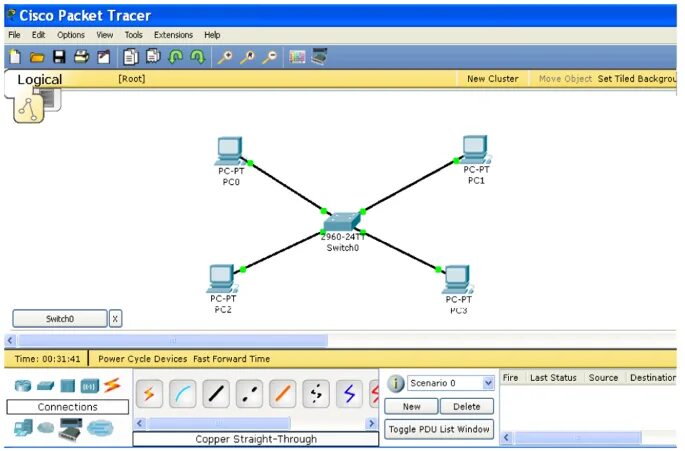Open the custom devices dialog icon
685x451 pixels.
(x=319, y=57)
